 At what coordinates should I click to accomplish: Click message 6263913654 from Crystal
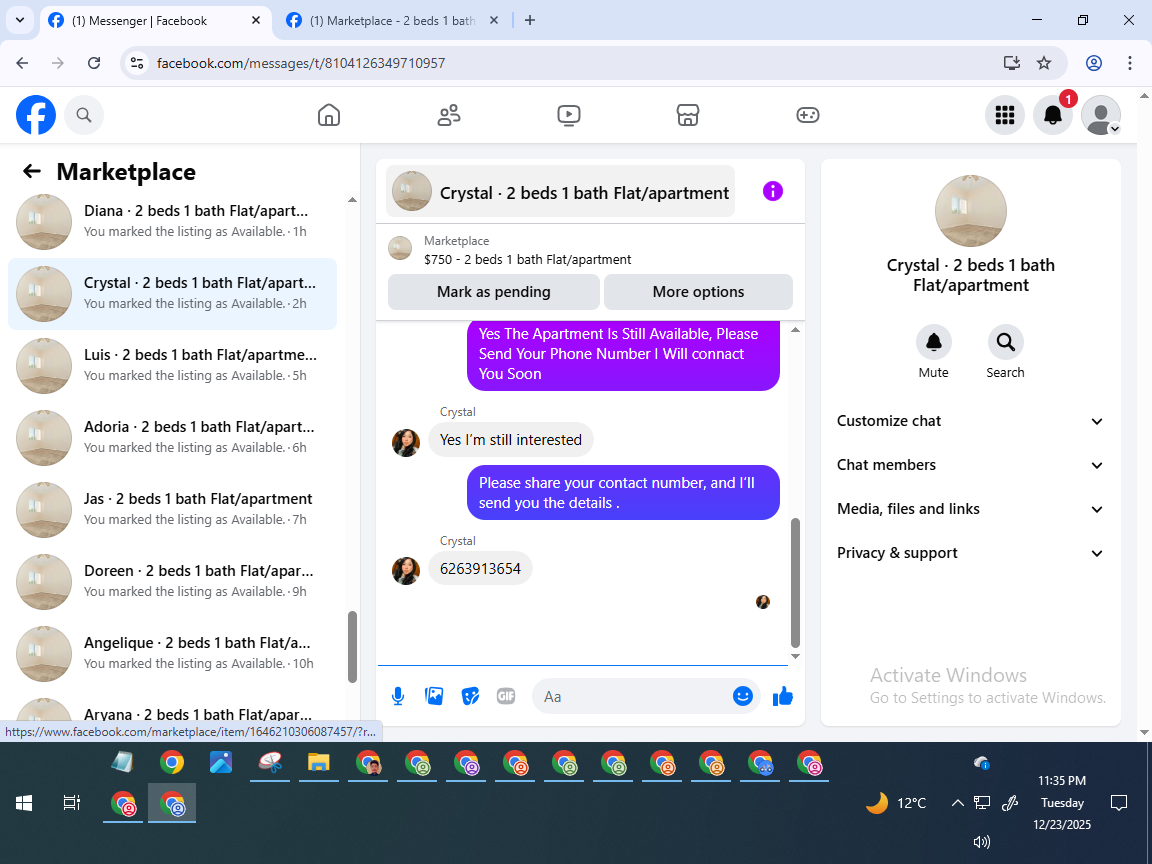pyautogui.click(x=480, y=569)
